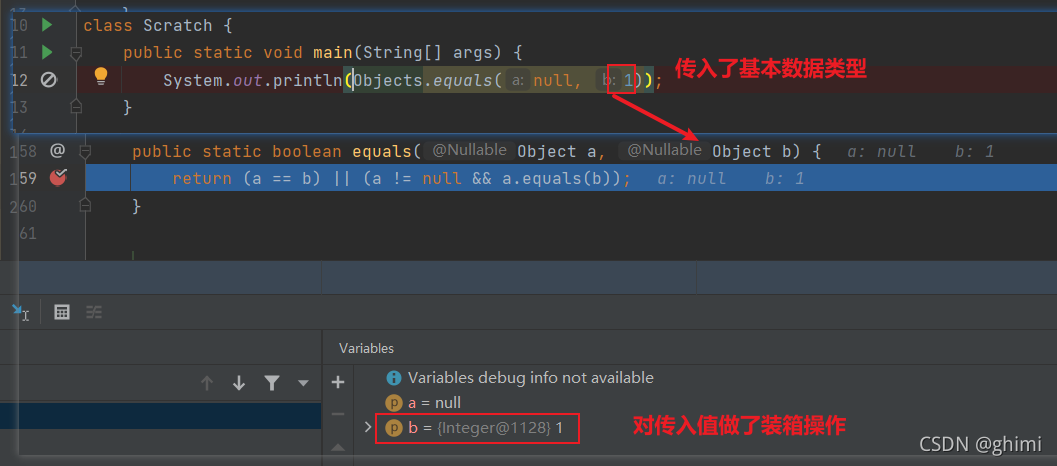Click line number 13 in the gutter

pyautogui.click(x=20, y=107)
